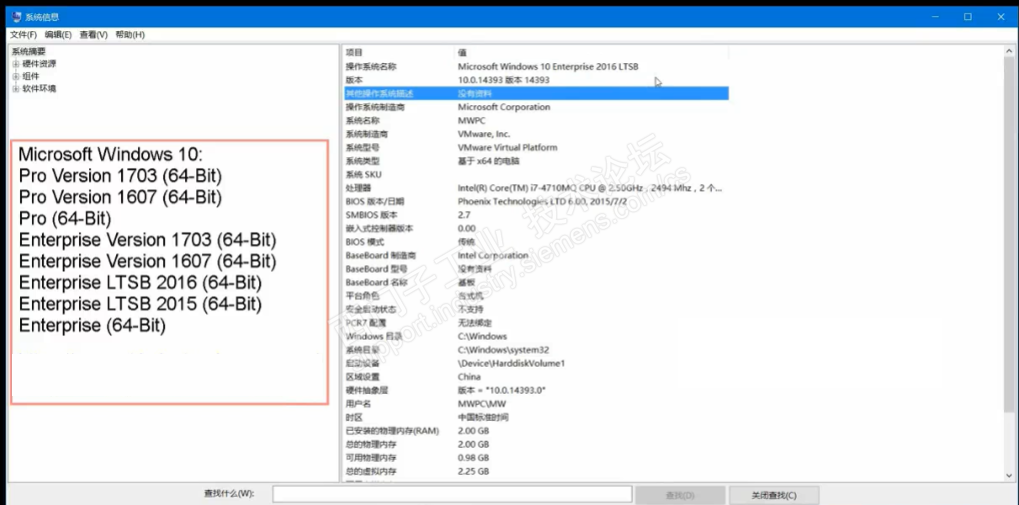Select the 组件 tree label
Viewport: 1019px width, 505px height.
tap(31, 76)
